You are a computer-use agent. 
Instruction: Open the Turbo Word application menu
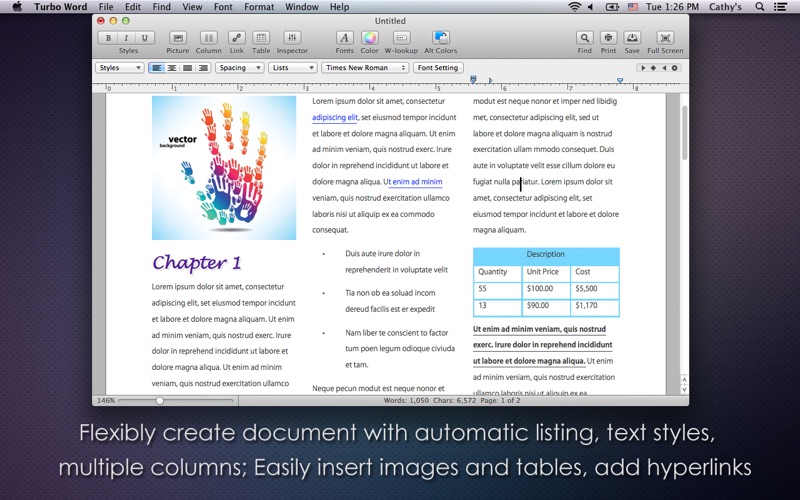coord(61,7)
